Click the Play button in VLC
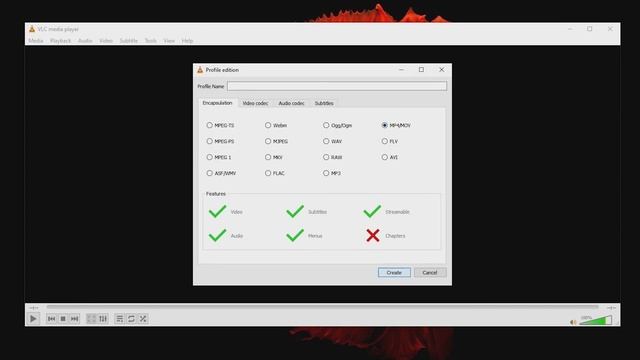The height and width of the screenshot is (360, 640). pyautogui.click(x=33, y=318)
